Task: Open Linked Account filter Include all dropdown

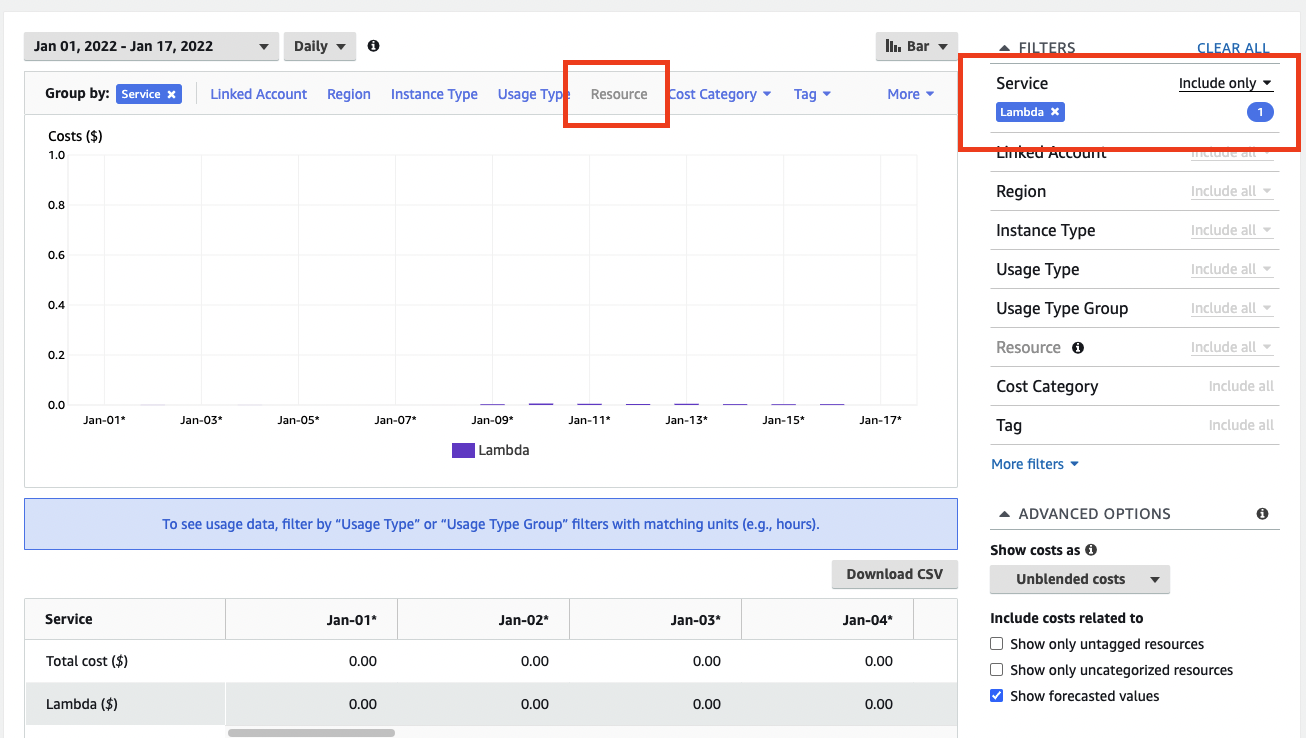Action: [1232, 153]
